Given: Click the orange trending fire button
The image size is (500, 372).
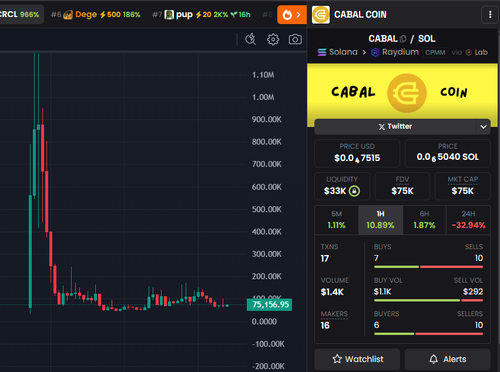Looking at the screenshot, I should click(x=292, y=15).
